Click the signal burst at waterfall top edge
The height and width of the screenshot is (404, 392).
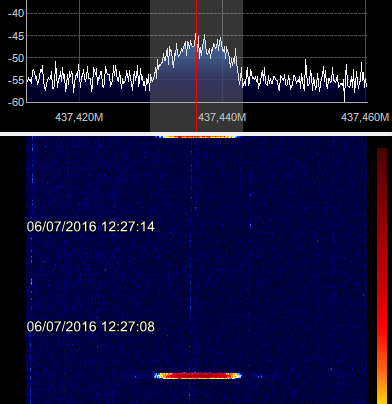click(197, 136)
